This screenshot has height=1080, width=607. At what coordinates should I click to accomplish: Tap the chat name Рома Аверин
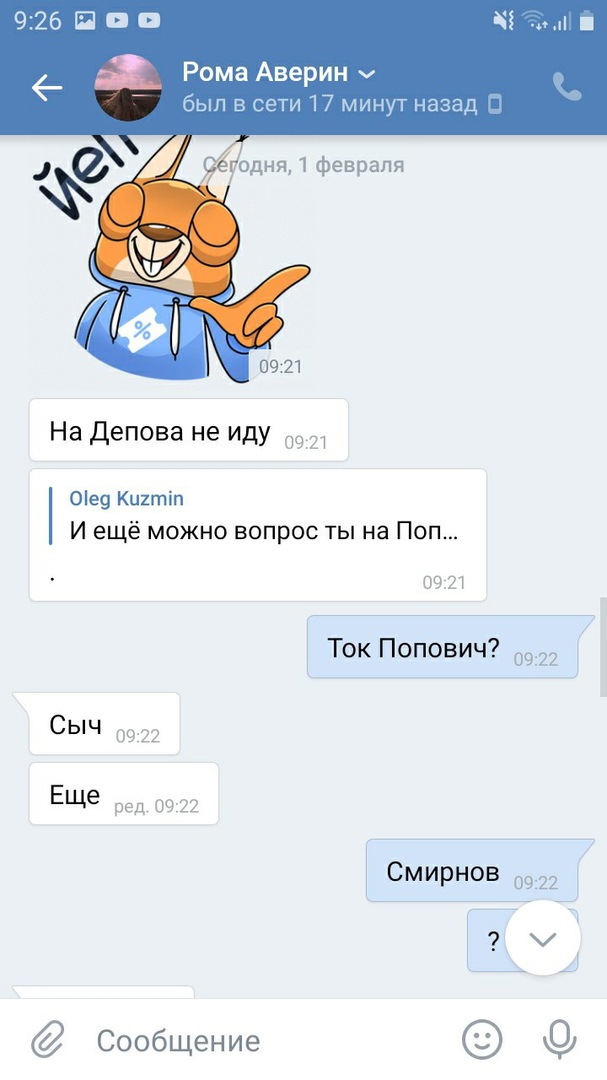[267, 72]
